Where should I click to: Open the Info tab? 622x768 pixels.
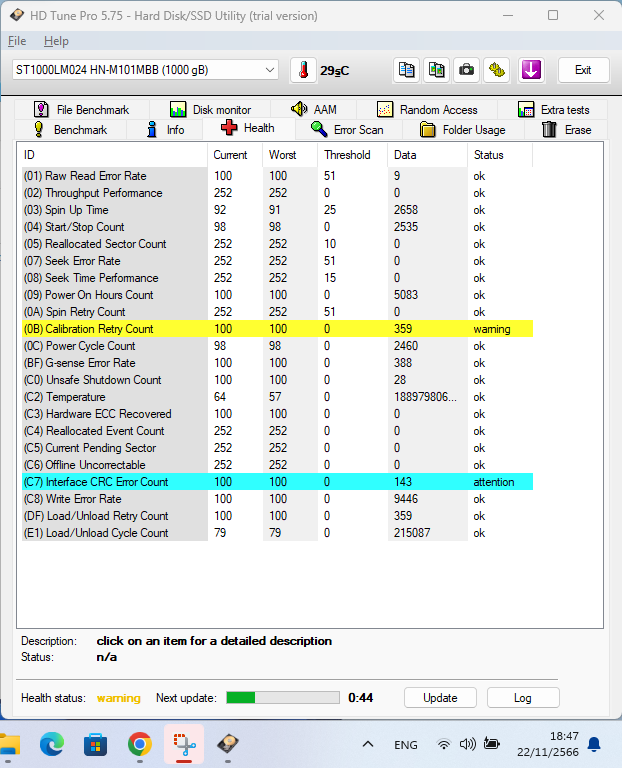(x=165, y=130)
